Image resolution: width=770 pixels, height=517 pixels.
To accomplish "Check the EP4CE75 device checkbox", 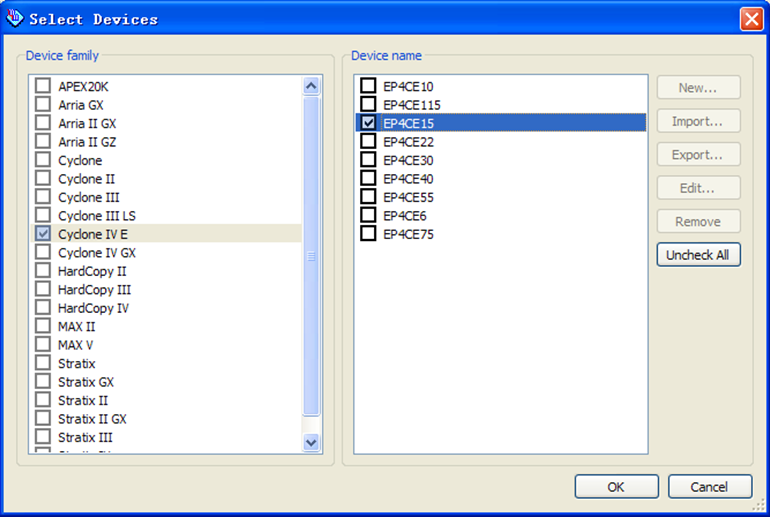I will 368,233.
